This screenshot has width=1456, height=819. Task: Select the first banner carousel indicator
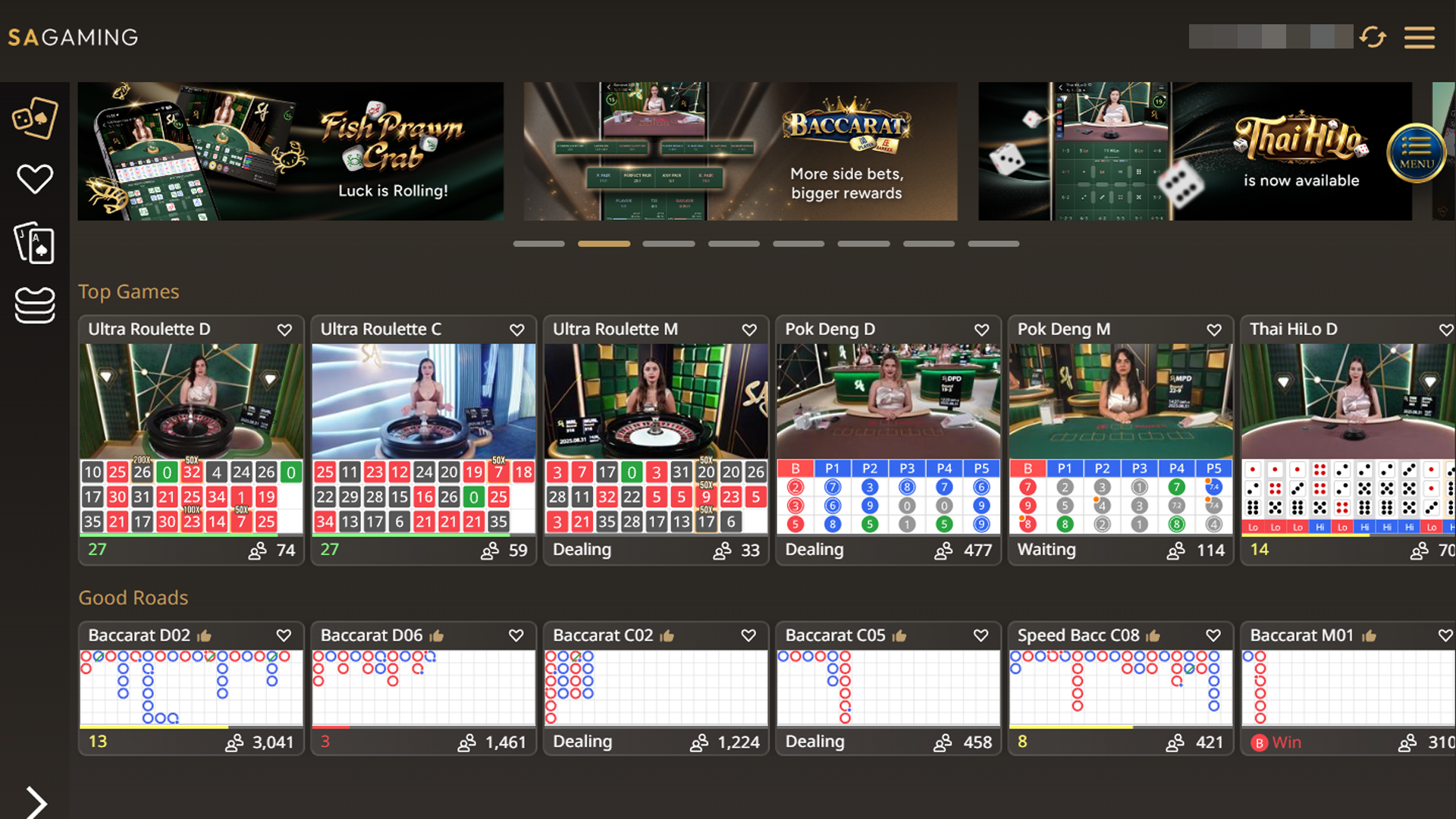(x=538, y=244)
